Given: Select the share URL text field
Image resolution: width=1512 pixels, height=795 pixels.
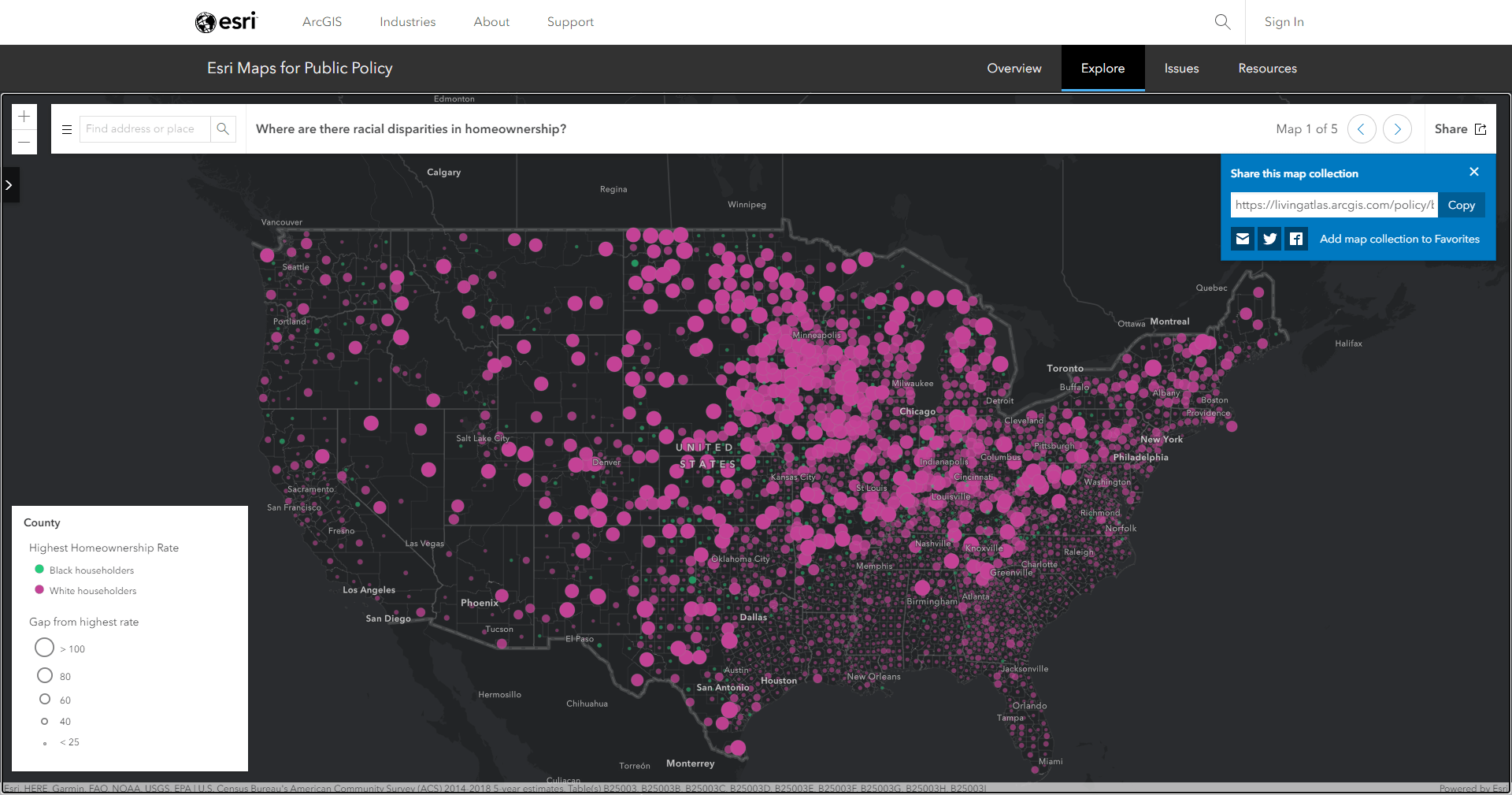Looking at the screenshot, I should point(1334,205).
